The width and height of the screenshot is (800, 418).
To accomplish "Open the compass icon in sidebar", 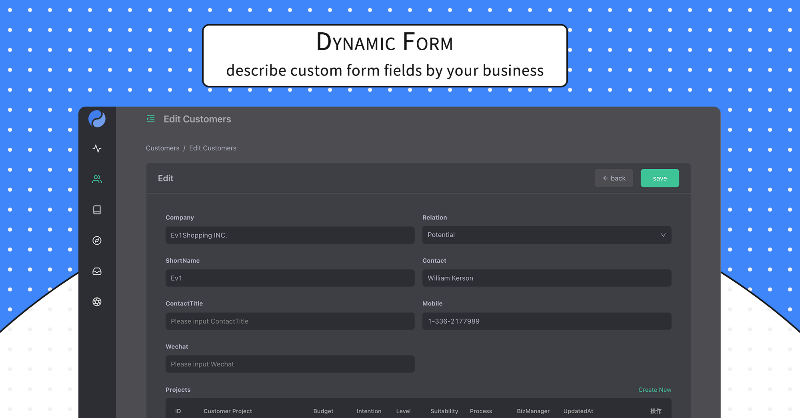I will click(x=97, y=240).
